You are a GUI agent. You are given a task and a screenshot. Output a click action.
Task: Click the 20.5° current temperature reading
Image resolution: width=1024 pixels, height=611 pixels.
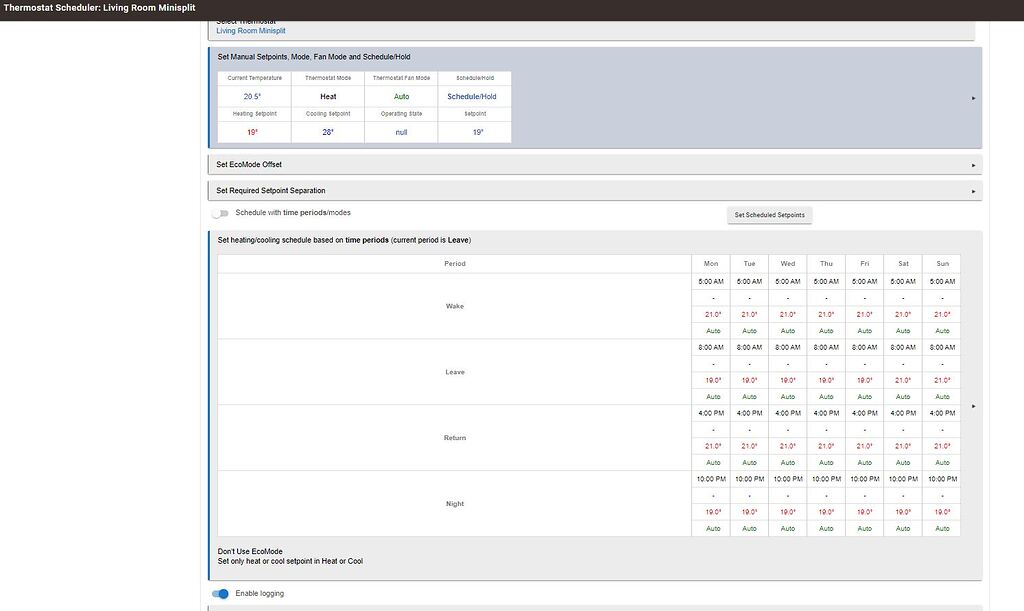click(253, 96)
